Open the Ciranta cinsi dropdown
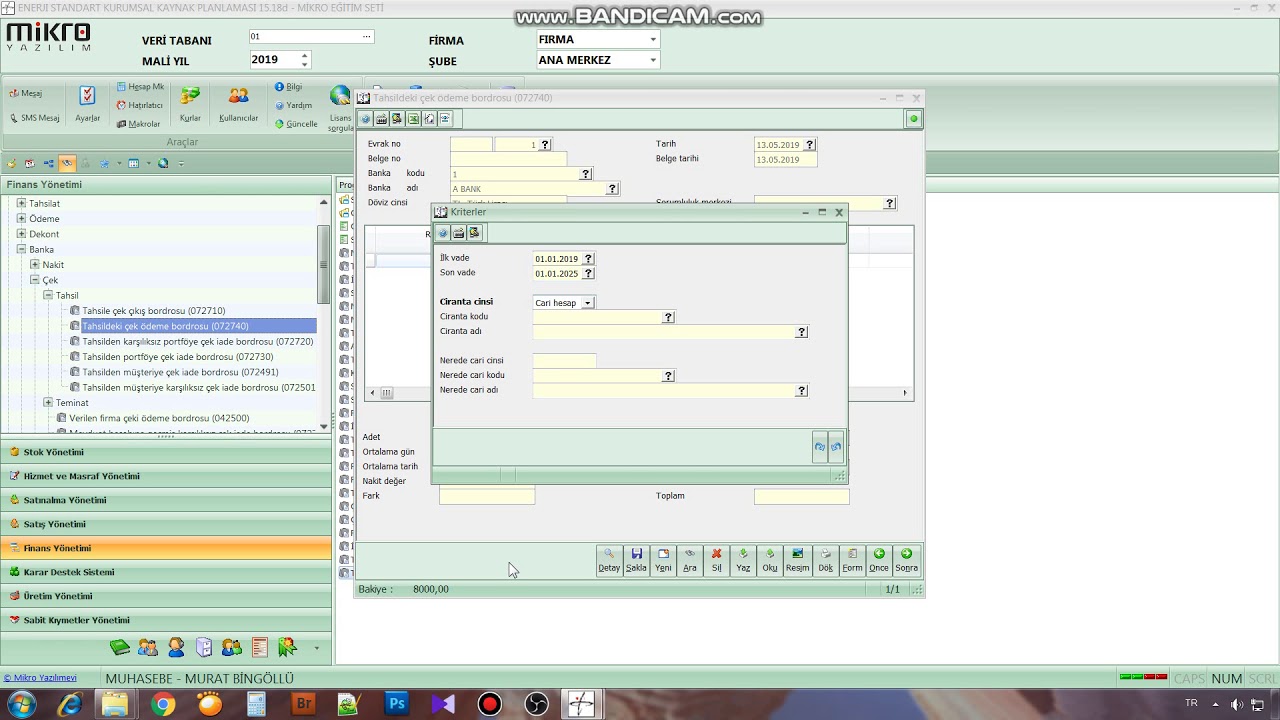1280x720 pixels. coord(588,302)
